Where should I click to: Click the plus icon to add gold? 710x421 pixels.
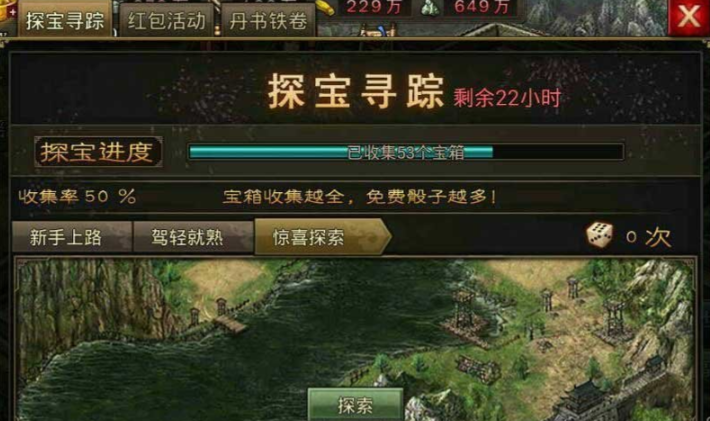point(12,12)
